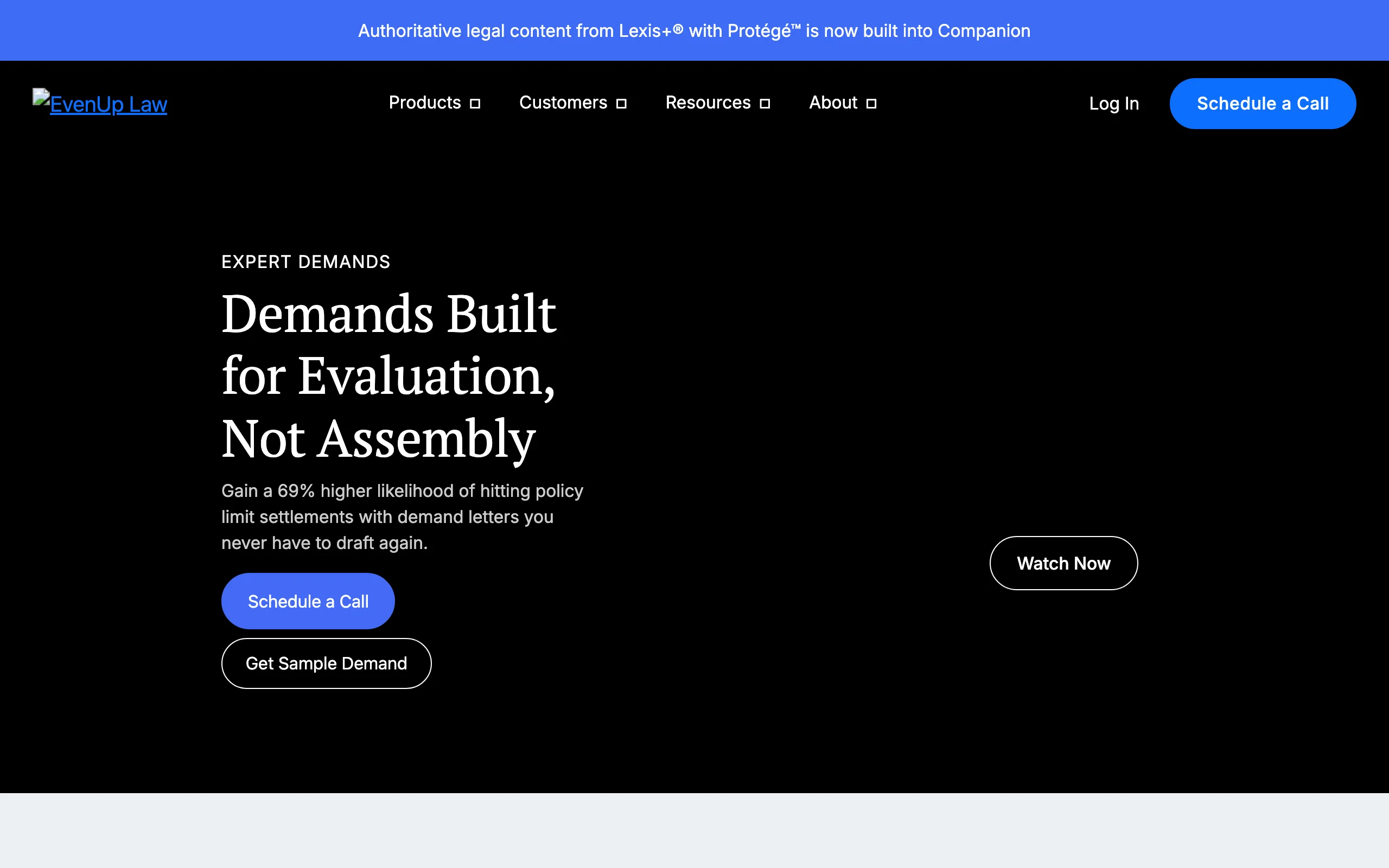Expand the Products dropdown arrow
This screenshot has height=868, width=1389.
click(x=475, y=104)
